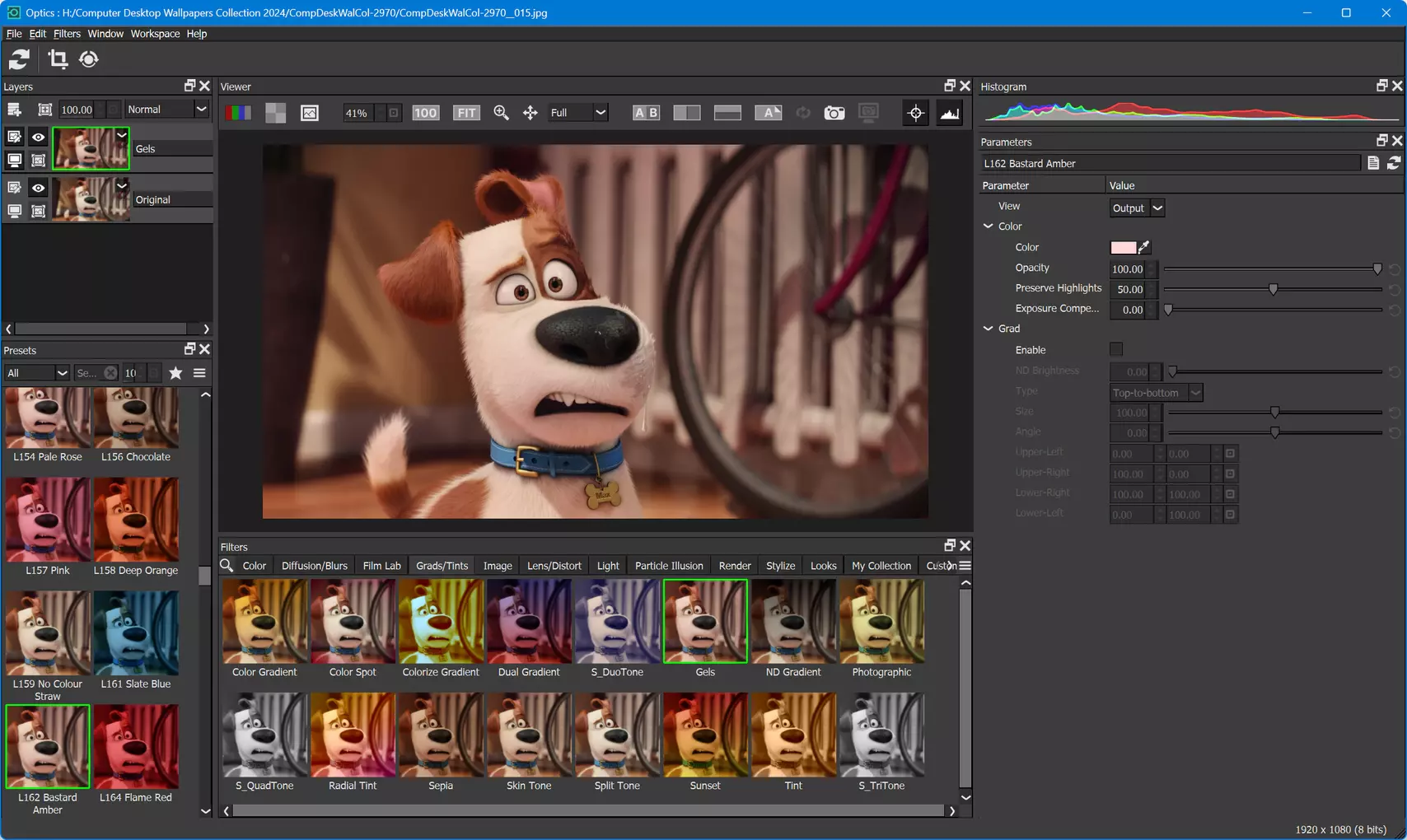Viewport: 1407px width, 840px height.
Task: Open the Viewer resolution Full dropdown
Action: click(x=578, y=113)
